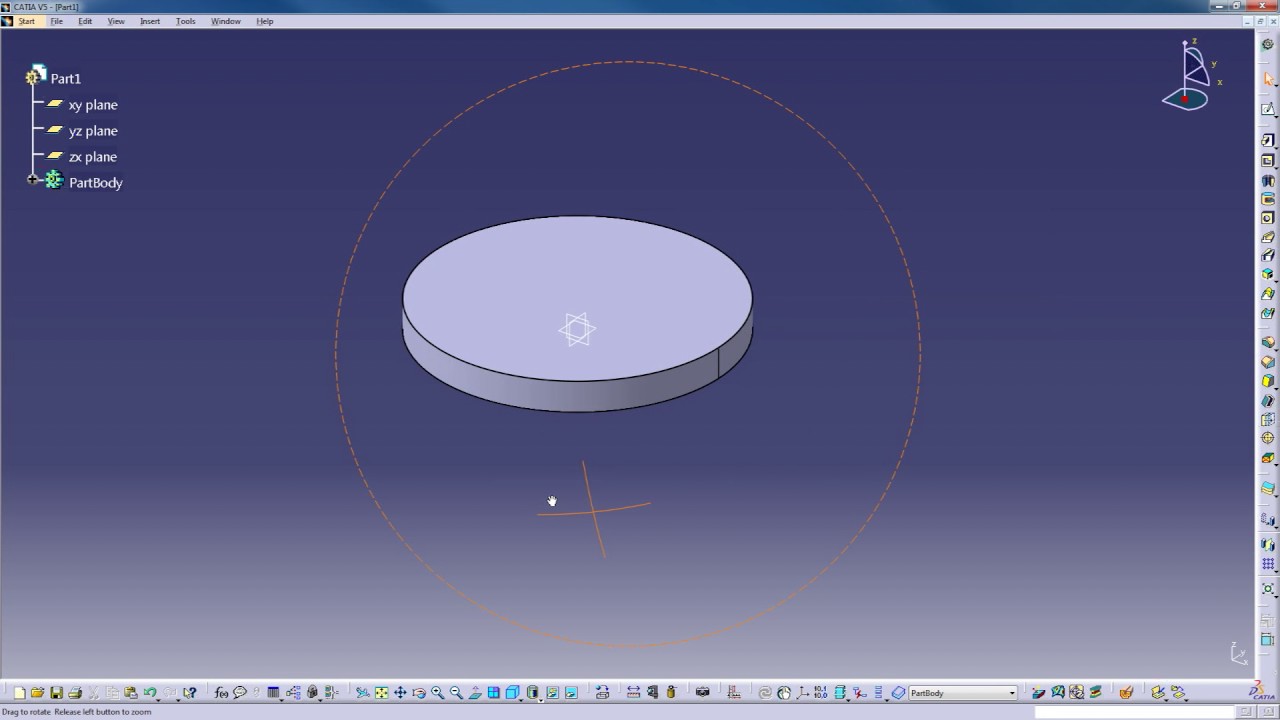Undo the last action
Image resolution: width=1280 pixels, height=720 pixels.
pyautogui.click(x=150, y=692)
